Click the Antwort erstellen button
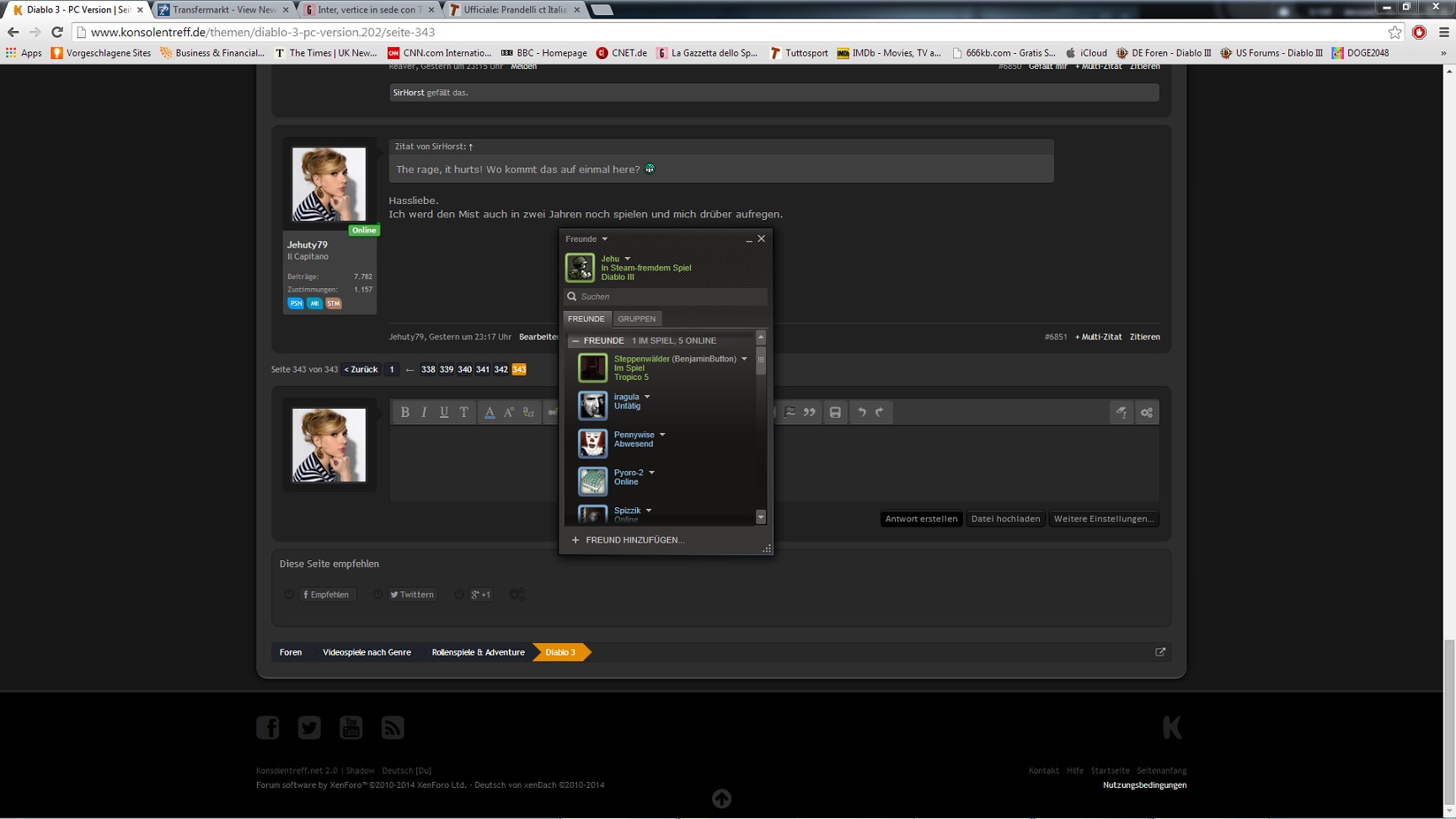The height and width of the screenshot is (819, 1456). click(921, 519)
